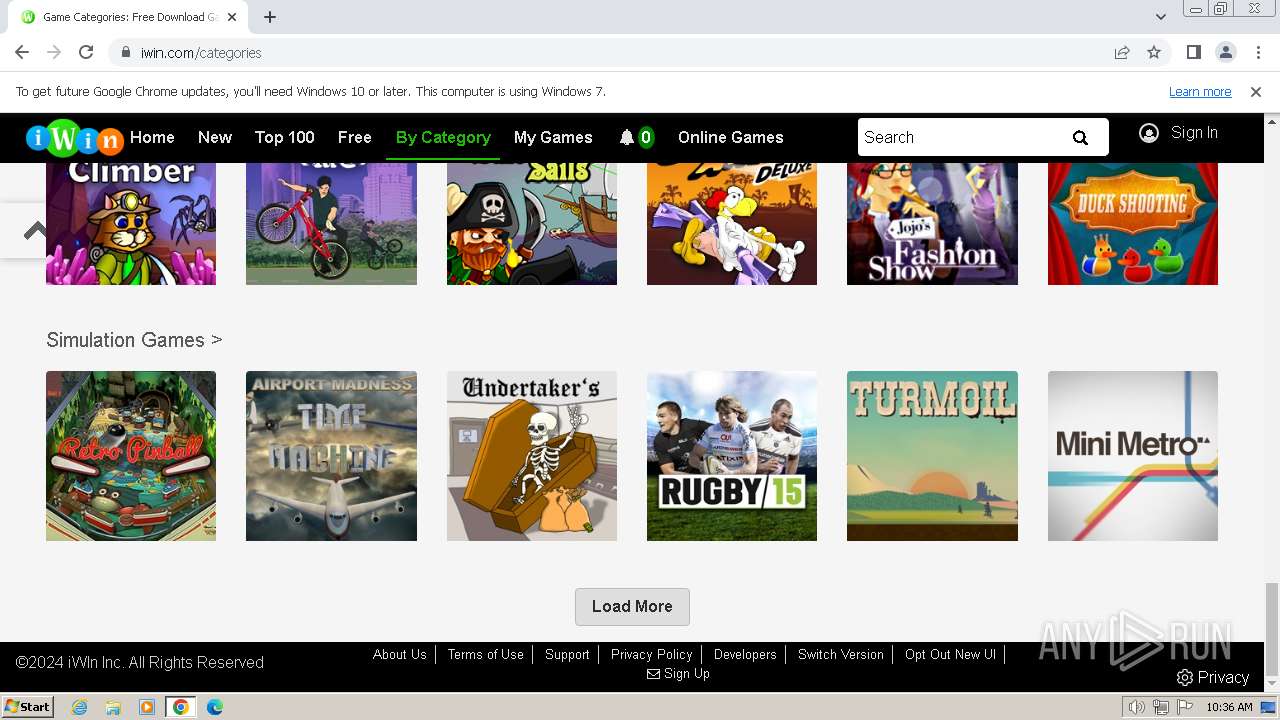Click the browser forward arrow
The width and height of the screenshot is (1280, 720).
point(54,53)
